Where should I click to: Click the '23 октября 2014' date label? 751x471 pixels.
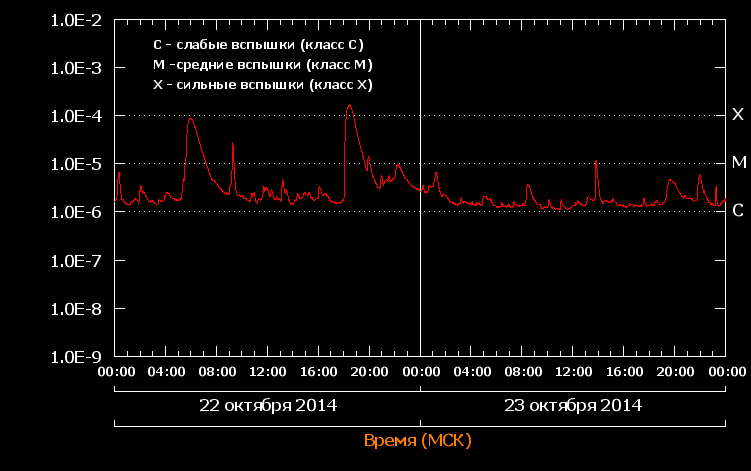pyautogui.click(x=573, y=405)
